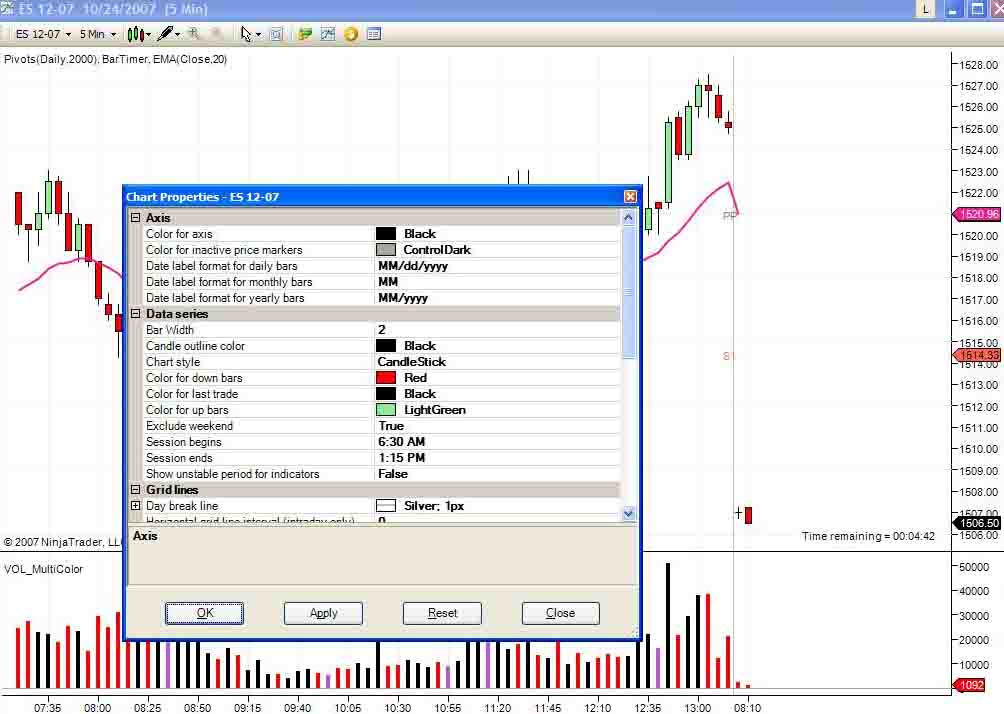
Task: Open the chart style dropdown arrow
Action: (x=148, y=35)
